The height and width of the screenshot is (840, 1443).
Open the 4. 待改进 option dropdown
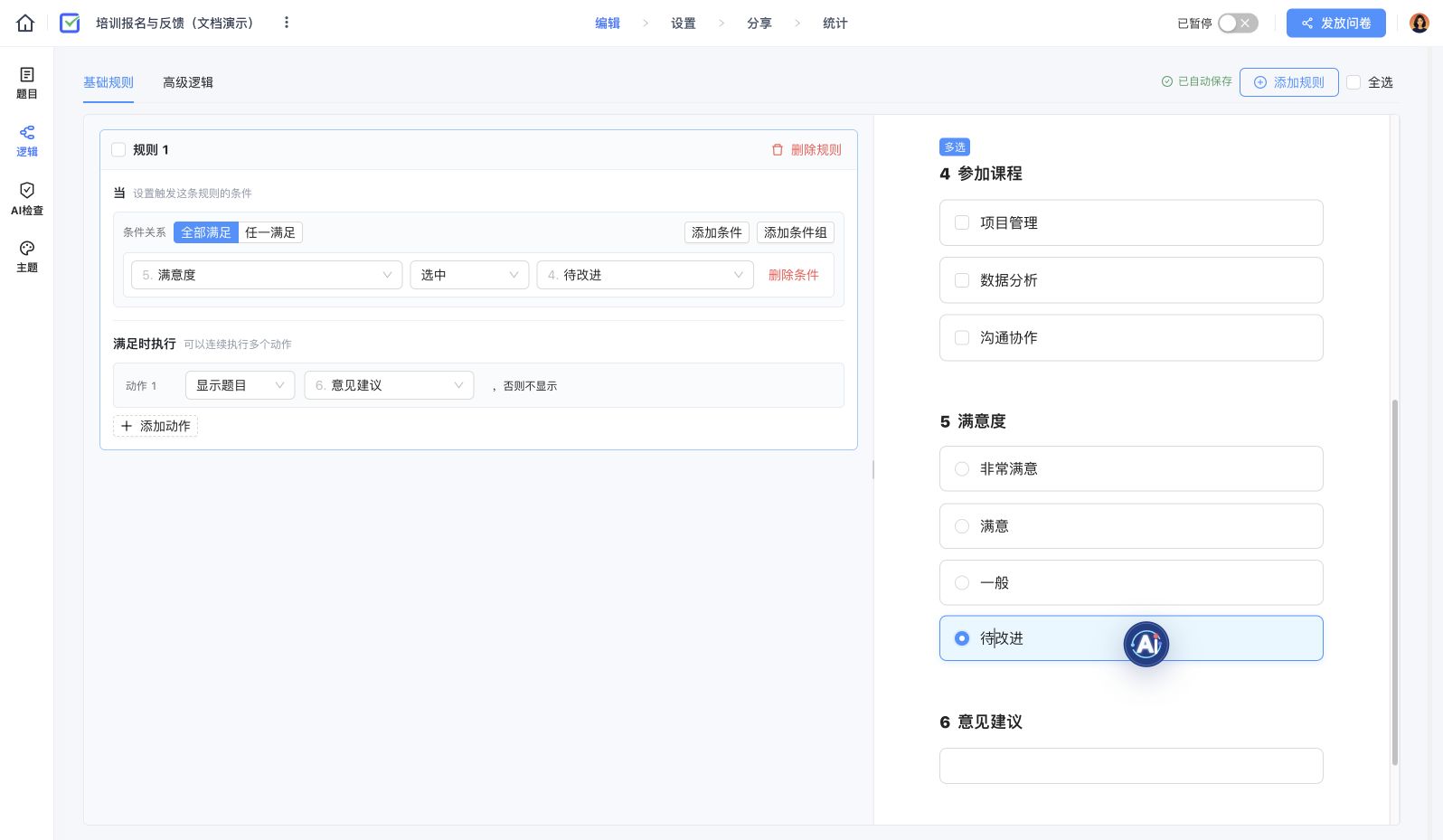tap(646, 275)
